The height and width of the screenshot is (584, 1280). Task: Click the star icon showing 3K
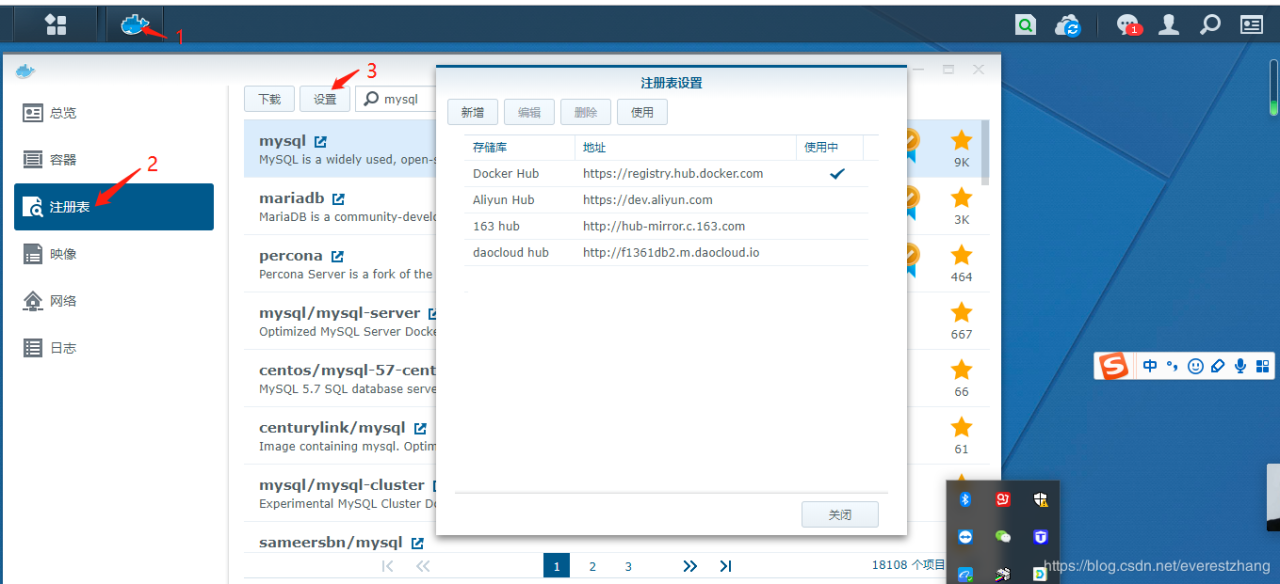(x=961, y=197)
